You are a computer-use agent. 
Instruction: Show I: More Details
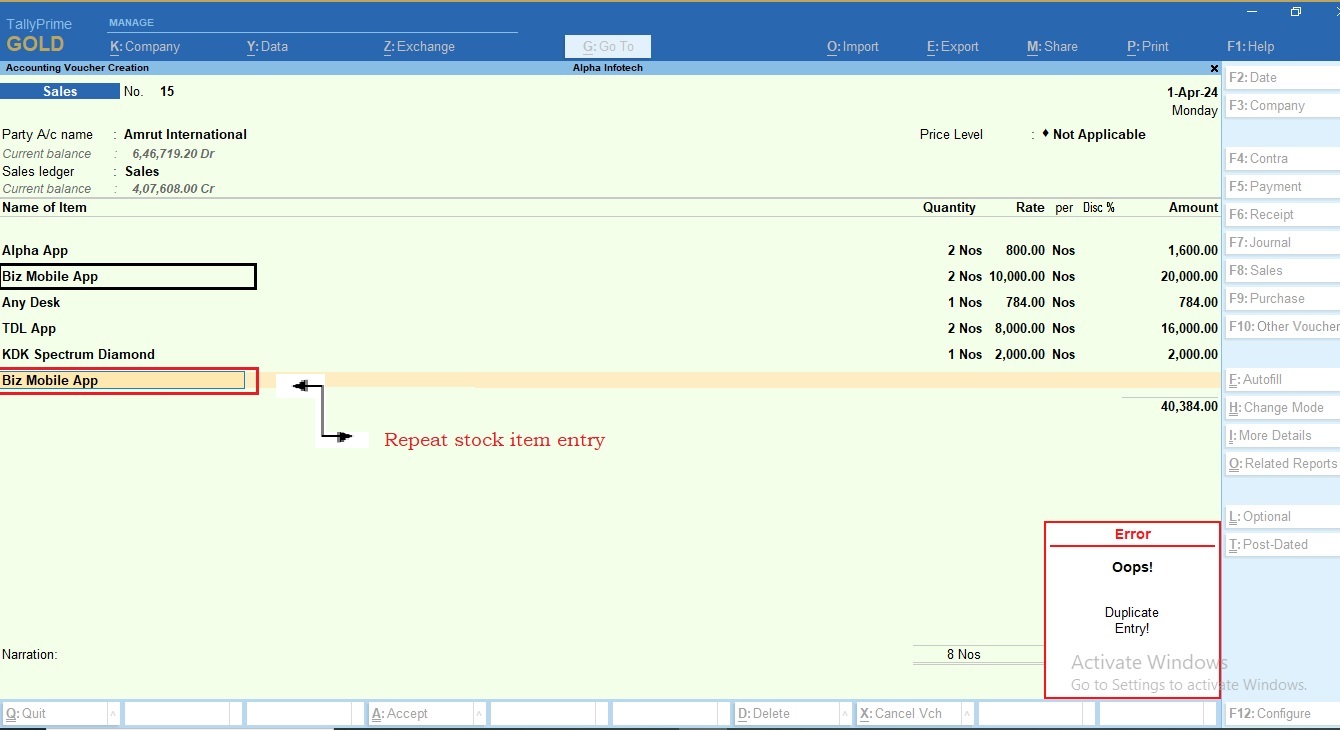[1268, 435]
